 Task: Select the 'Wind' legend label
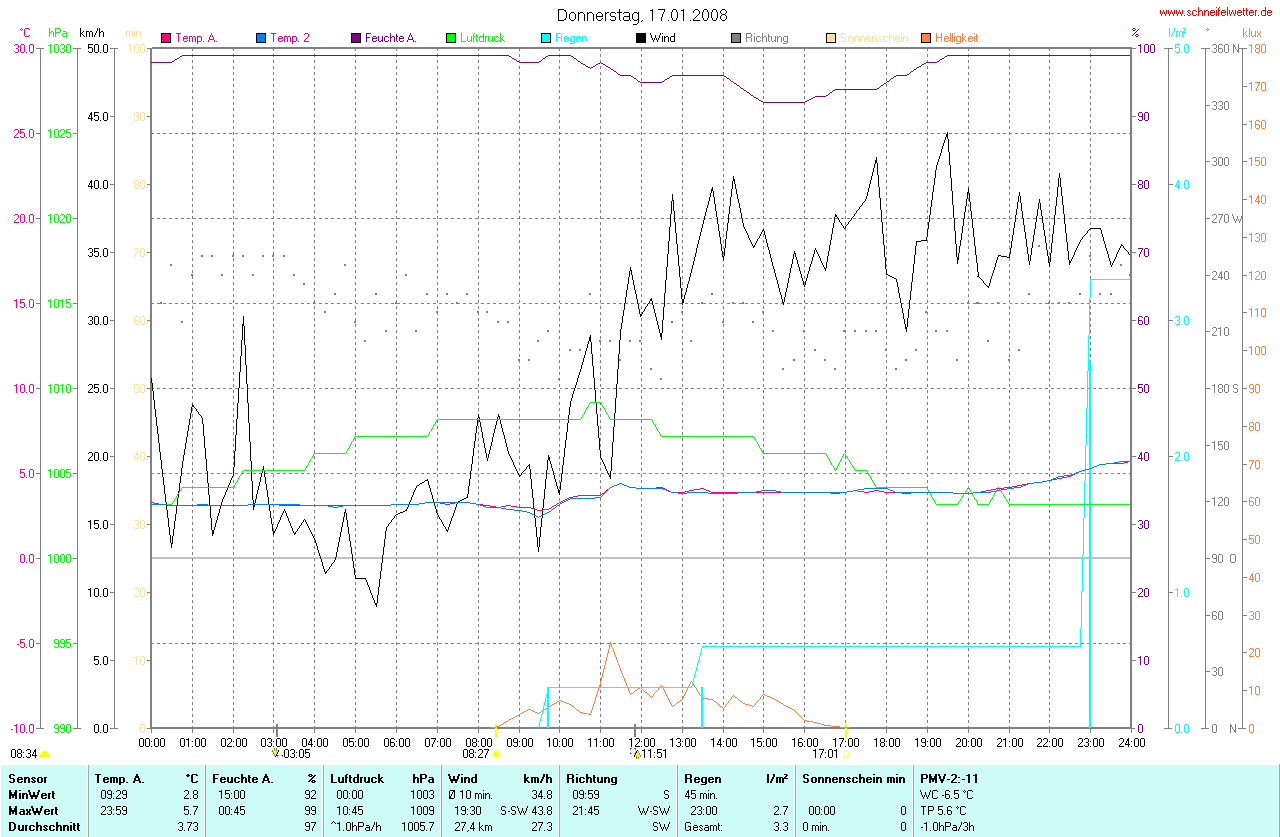[662, 38]
